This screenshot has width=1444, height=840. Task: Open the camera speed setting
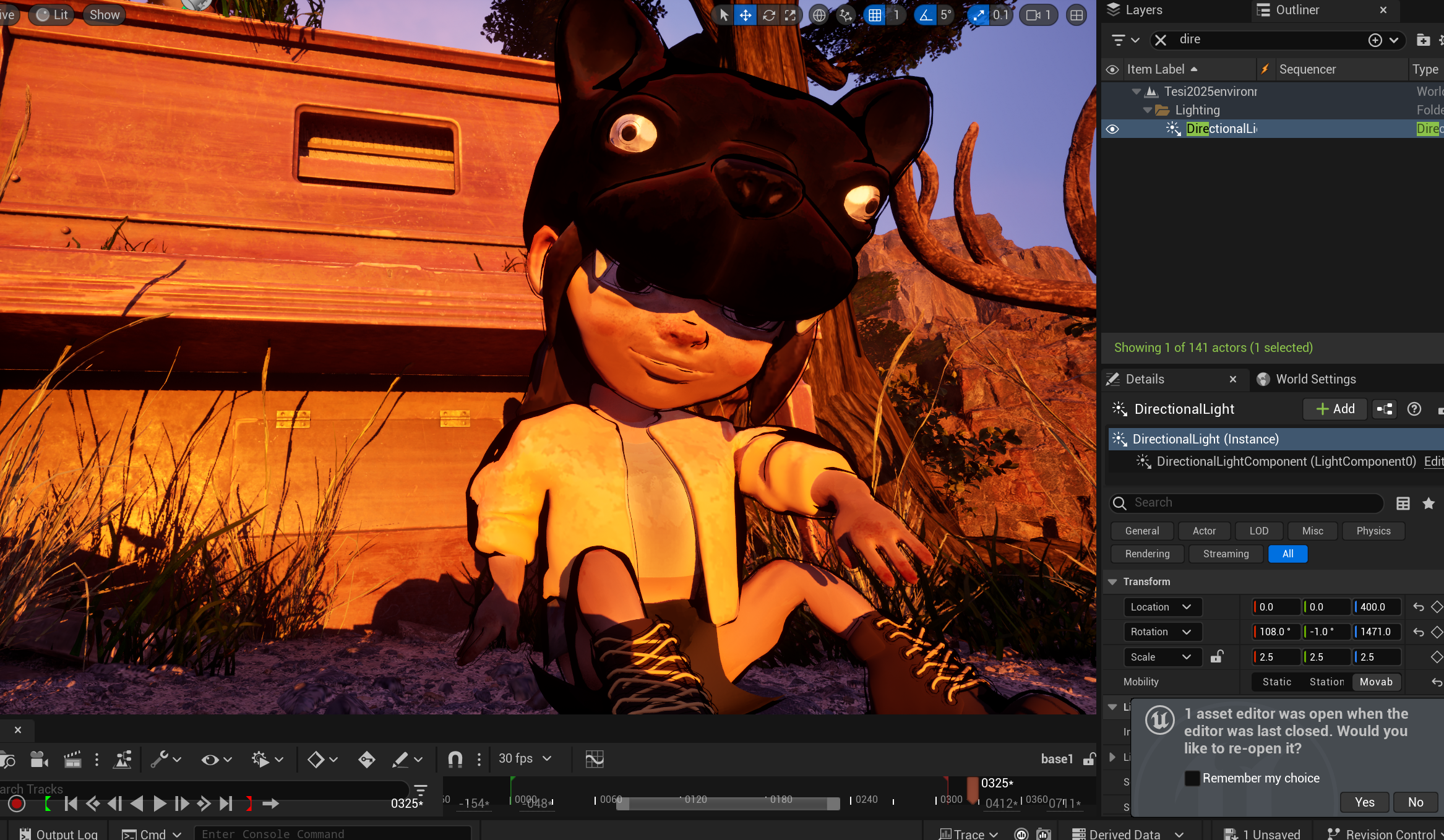(x=1038, y=15)
